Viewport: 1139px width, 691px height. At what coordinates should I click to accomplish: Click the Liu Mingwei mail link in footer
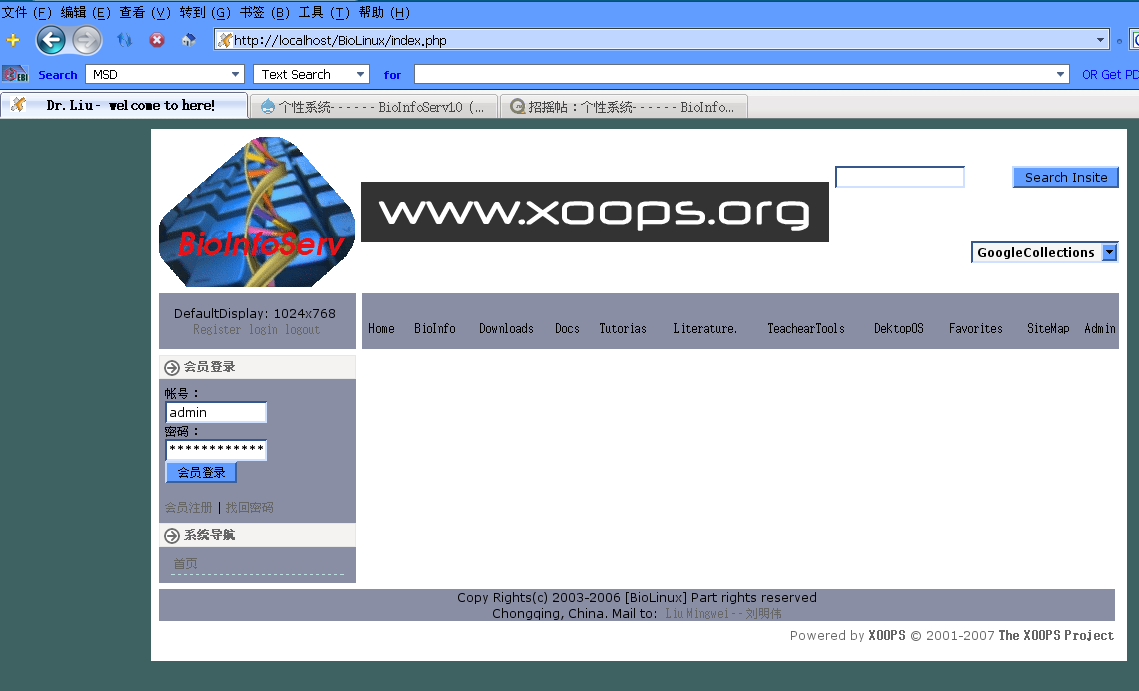[x=723, y=614]
